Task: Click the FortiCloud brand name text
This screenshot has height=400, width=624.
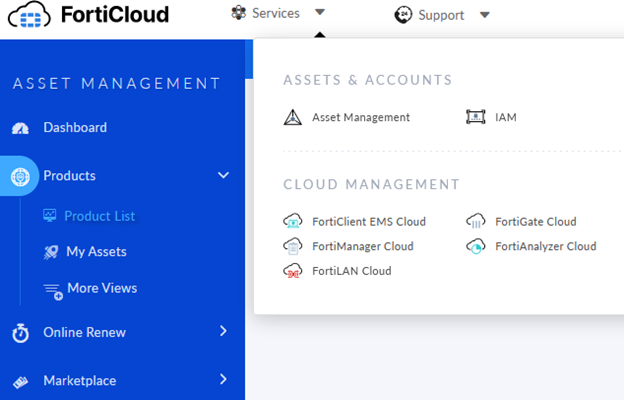Action: (x=115, y=15)
